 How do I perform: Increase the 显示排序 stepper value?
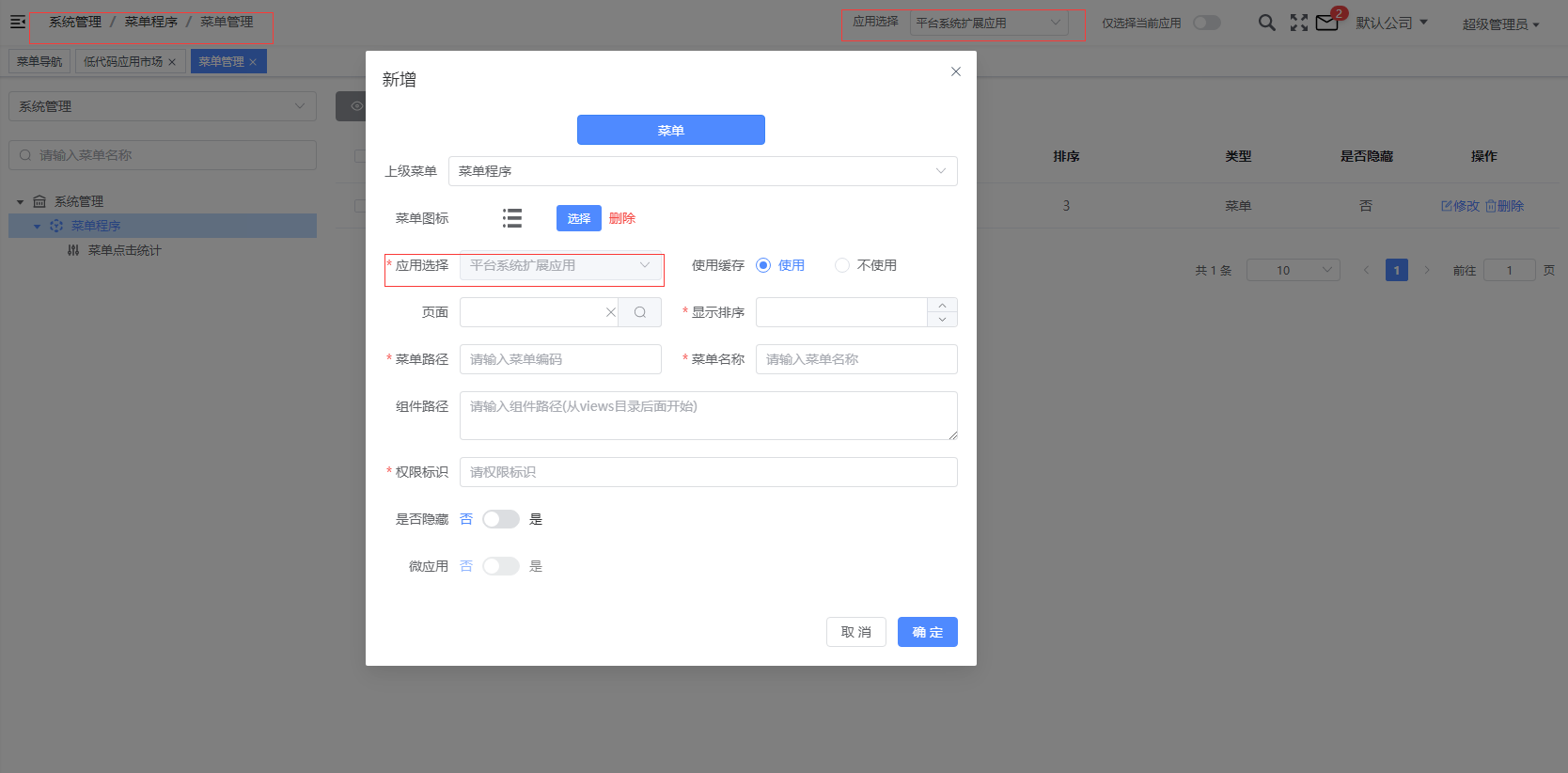click(942, 305)
